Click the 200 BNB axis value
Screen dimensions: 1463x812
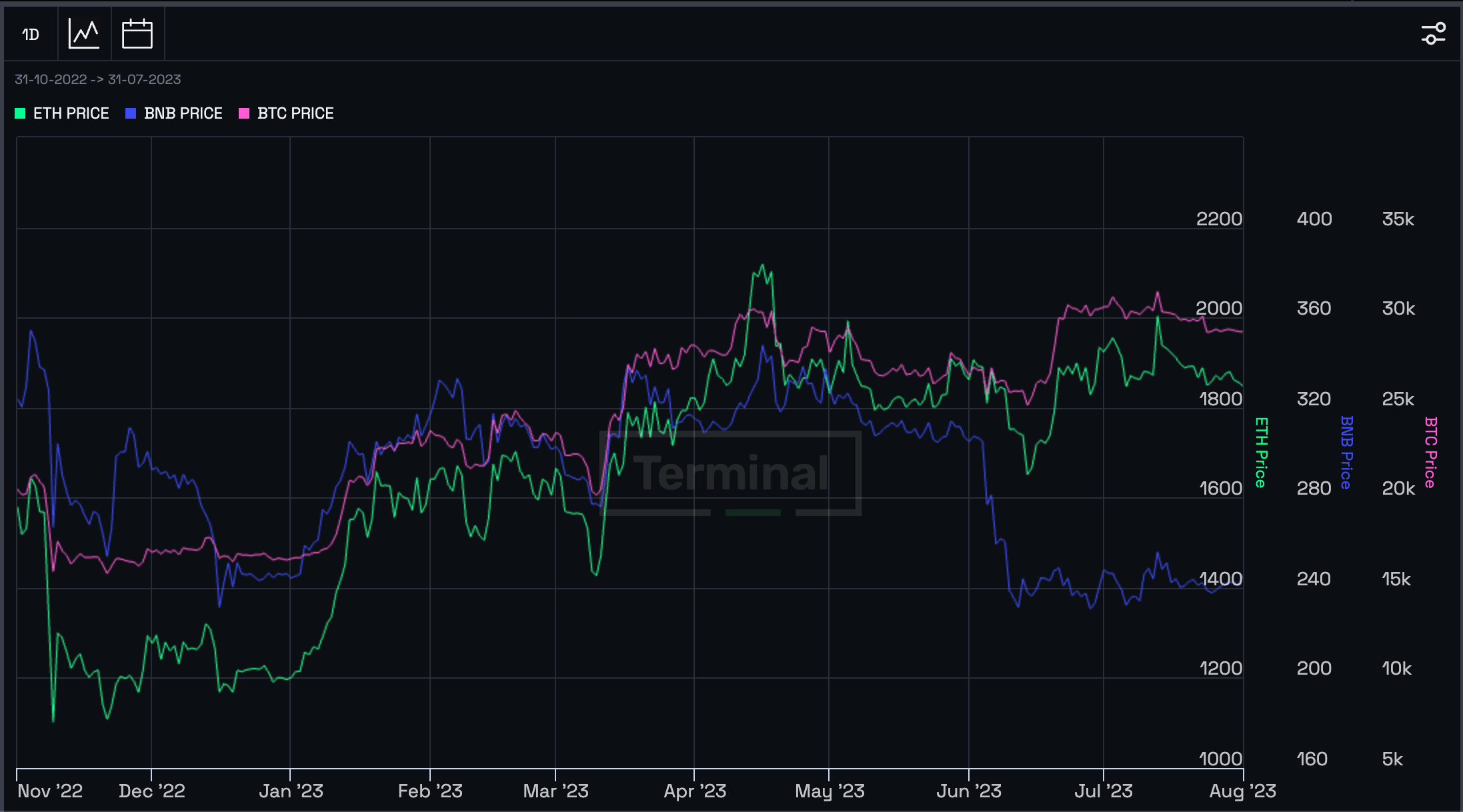point(1314,668)
